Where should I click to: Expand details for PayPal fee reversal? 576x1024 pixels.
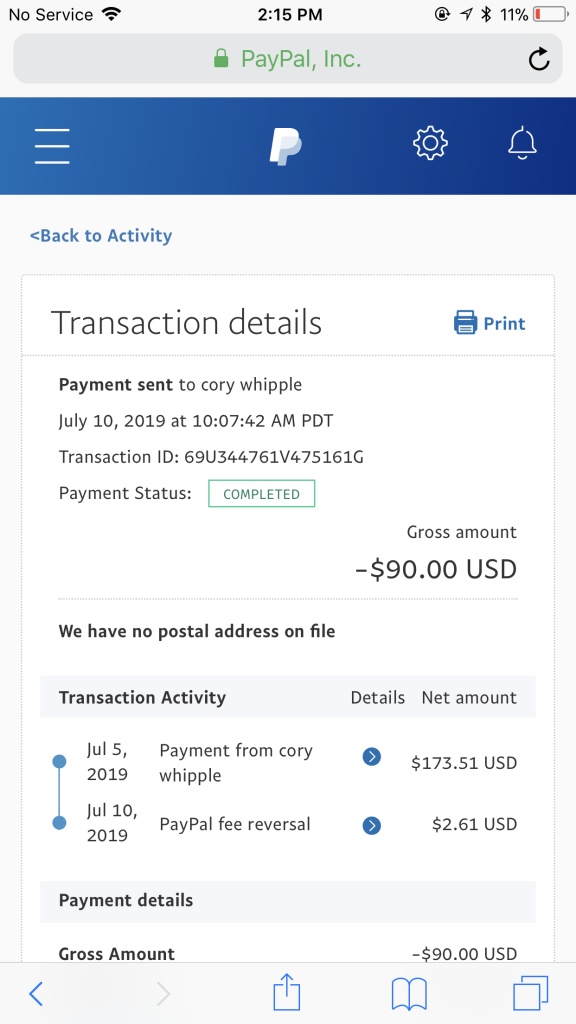click(372, 825)
